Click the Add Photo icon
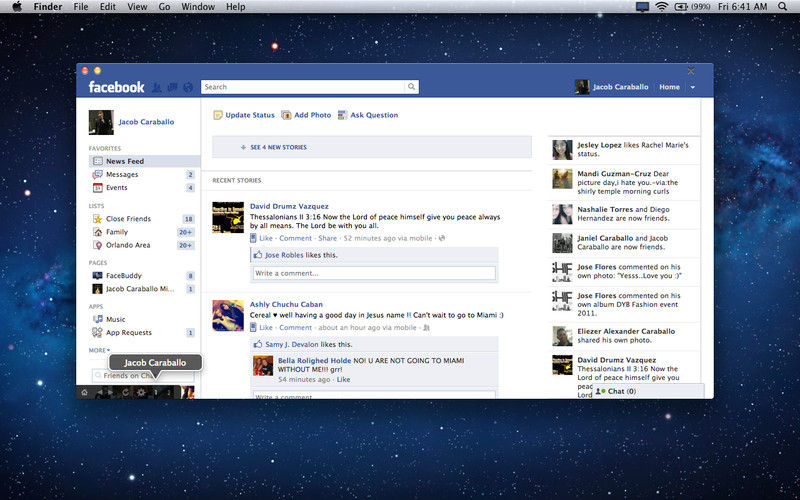This screenshot has width=800, height=500. coord(286,115)
